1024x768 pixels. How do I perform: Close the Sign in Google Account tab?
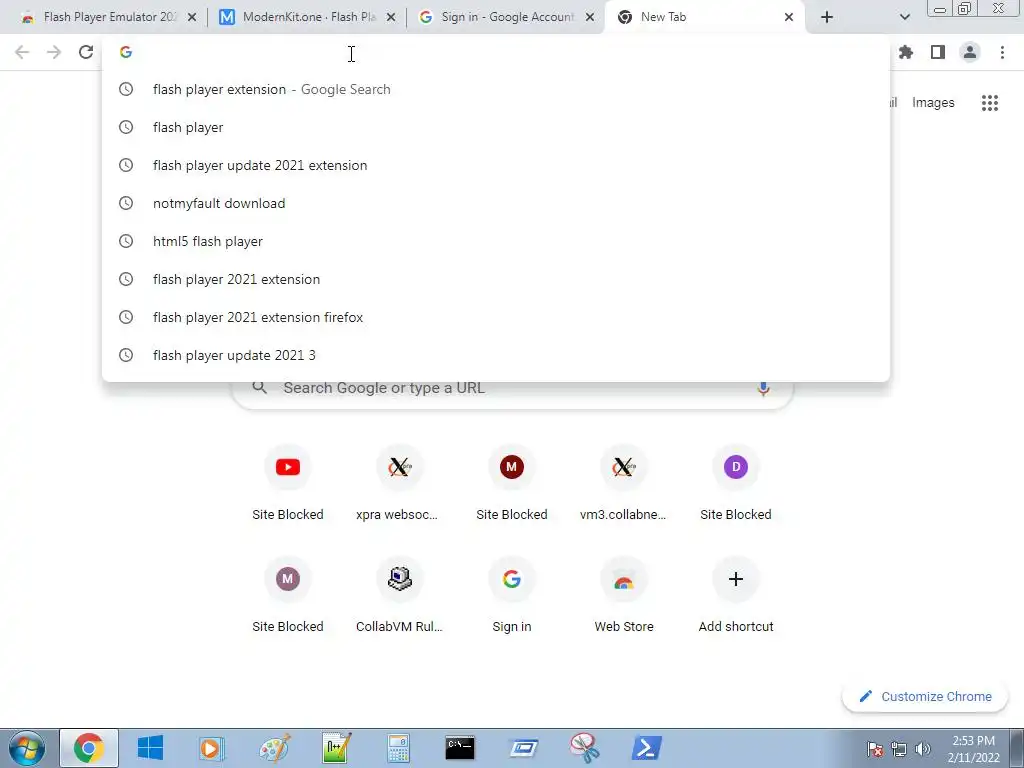coord(590,17)
